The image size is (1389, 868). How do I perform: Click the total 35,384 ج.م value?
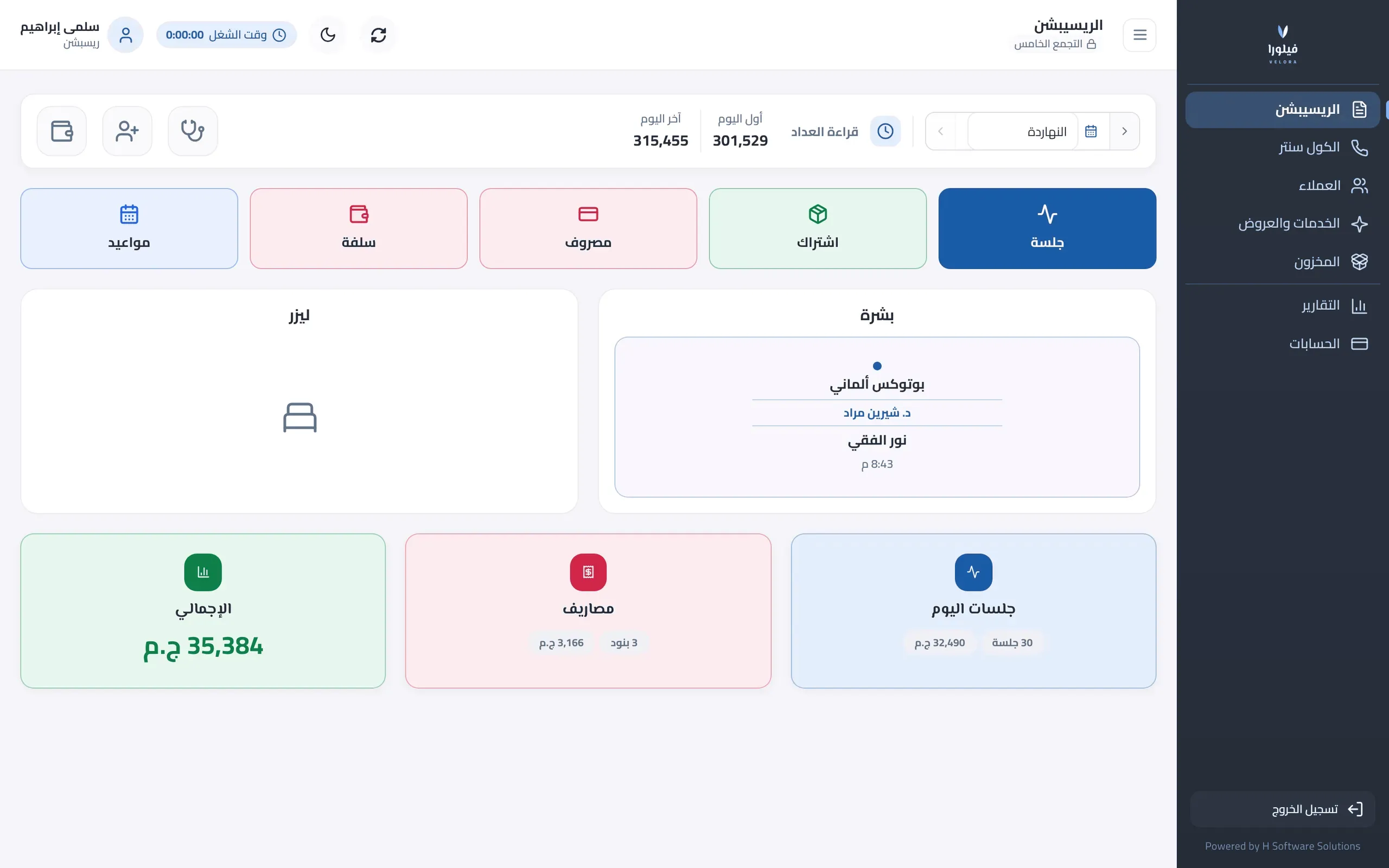tap(202, 647)
